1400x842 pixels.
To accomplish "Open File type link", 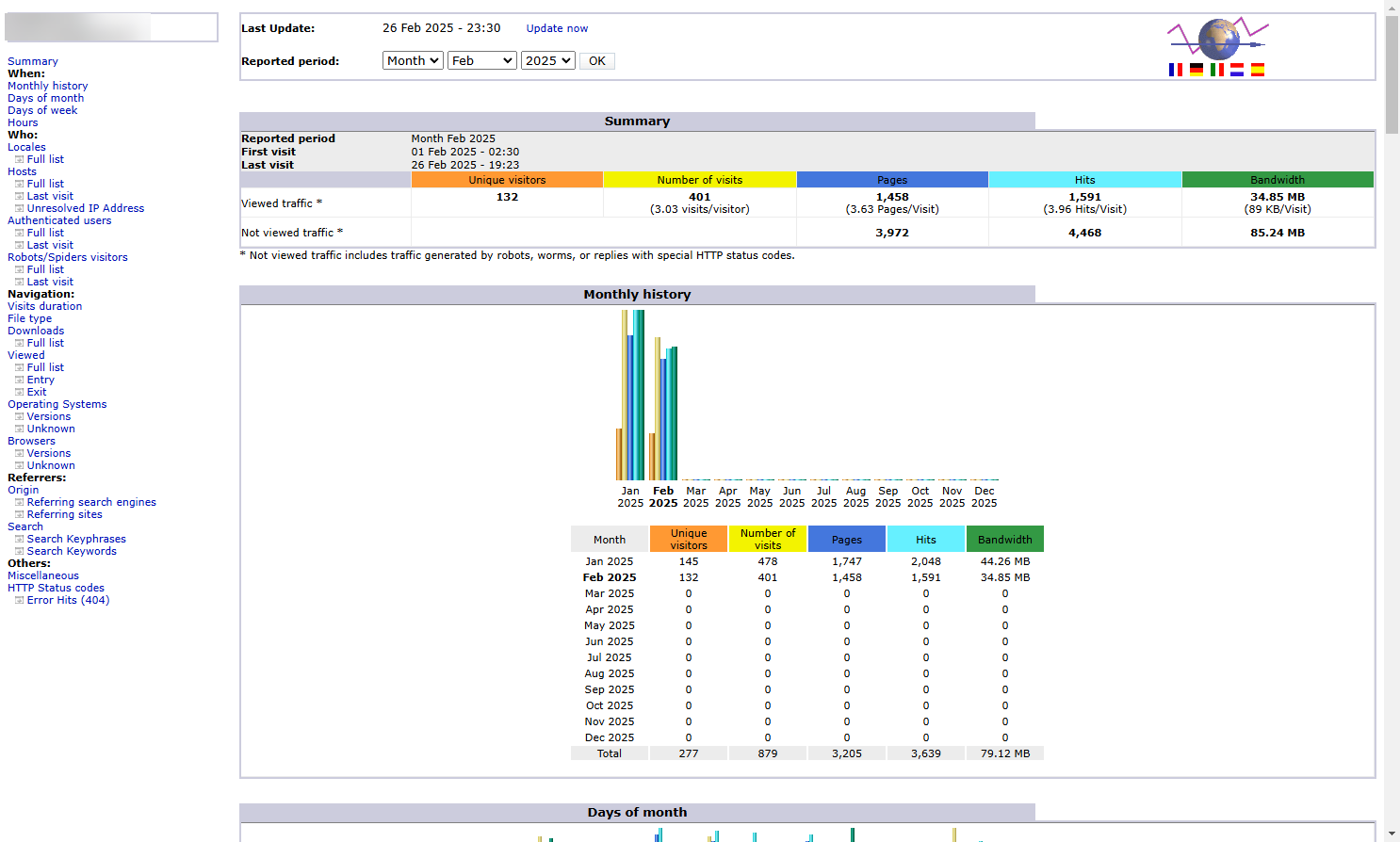I will point(30,318).
